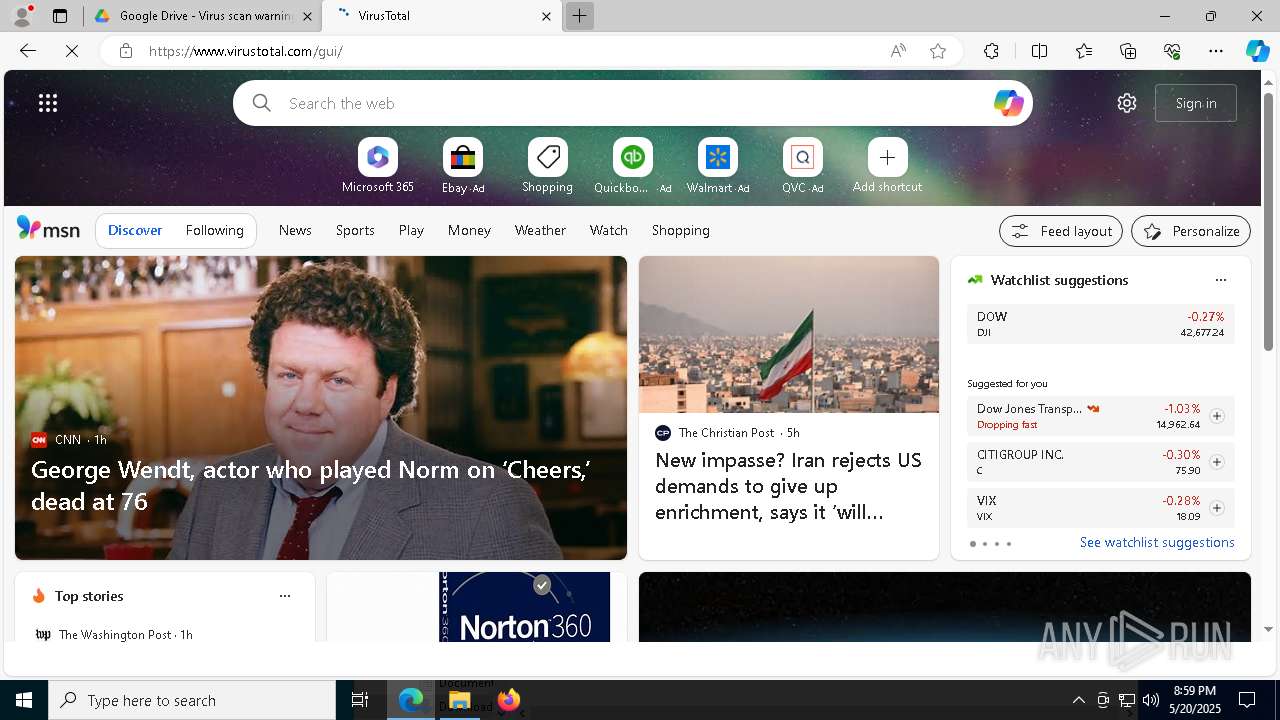Open the Extensions menu
Screen dimensions: 1280x720
tap(991, 51)
